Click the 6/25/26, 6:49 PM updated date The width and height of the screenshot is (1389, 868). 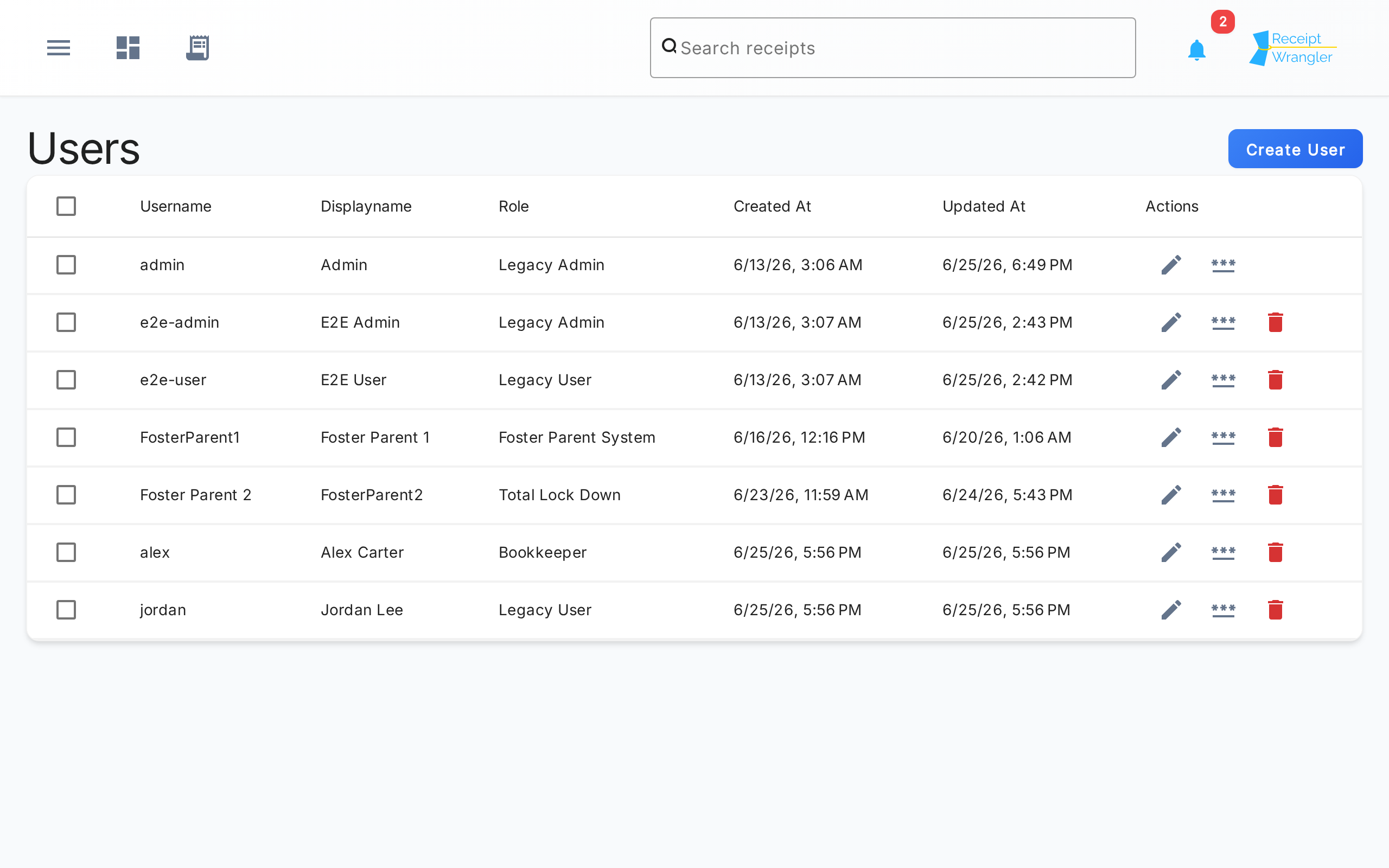click(1008, 265)
